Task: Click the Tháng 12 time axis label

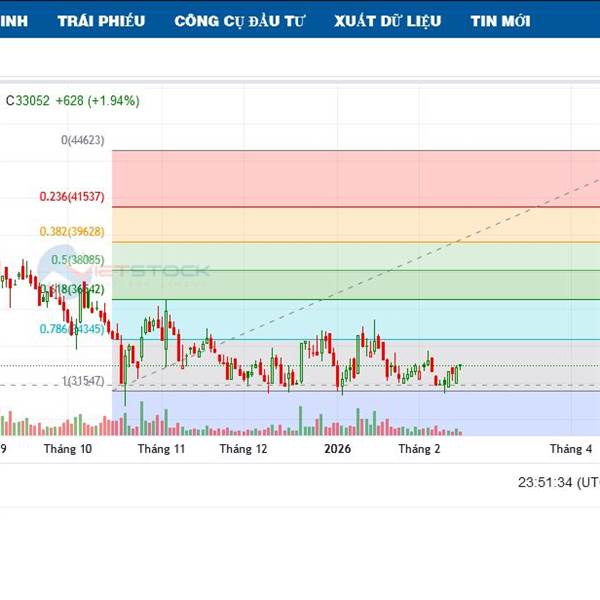Action: coord(244,450)
